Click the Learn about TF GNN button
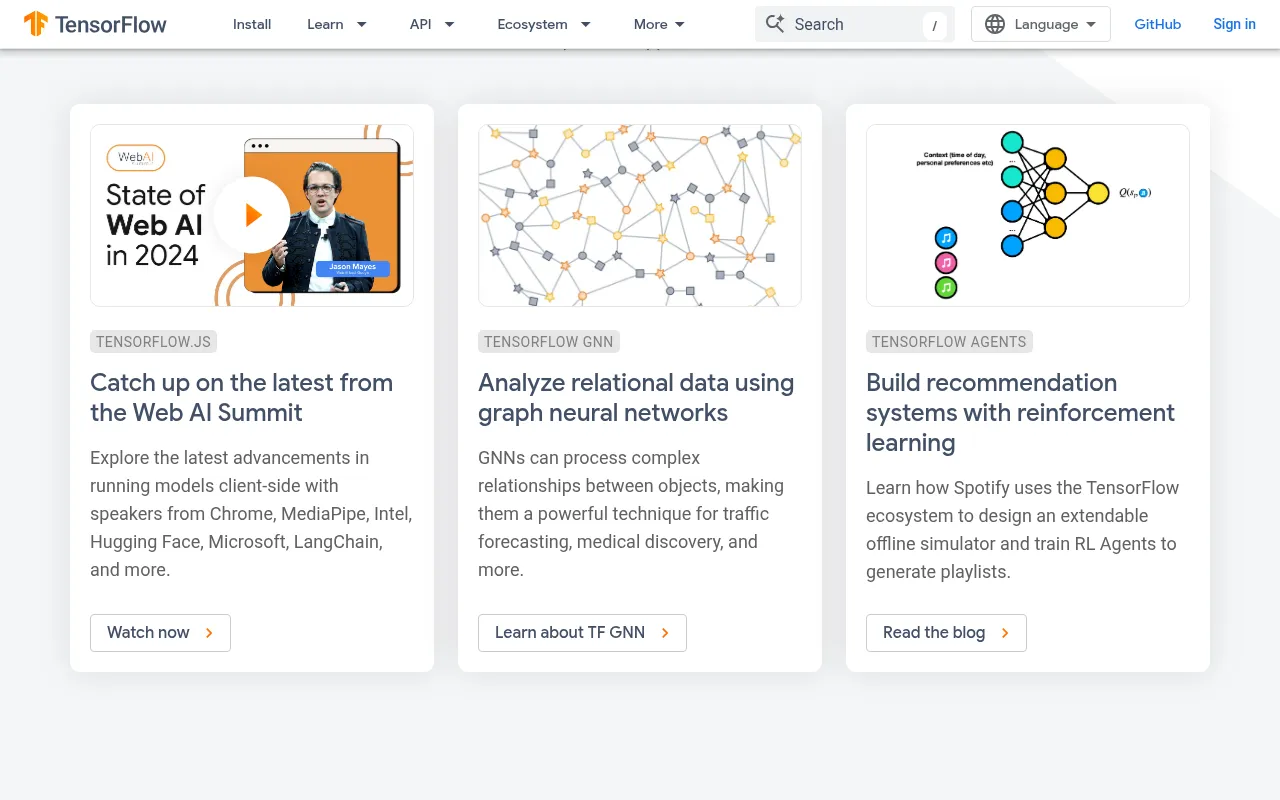This screenshot has width=1280, height=800. click(x=582, y=633)
